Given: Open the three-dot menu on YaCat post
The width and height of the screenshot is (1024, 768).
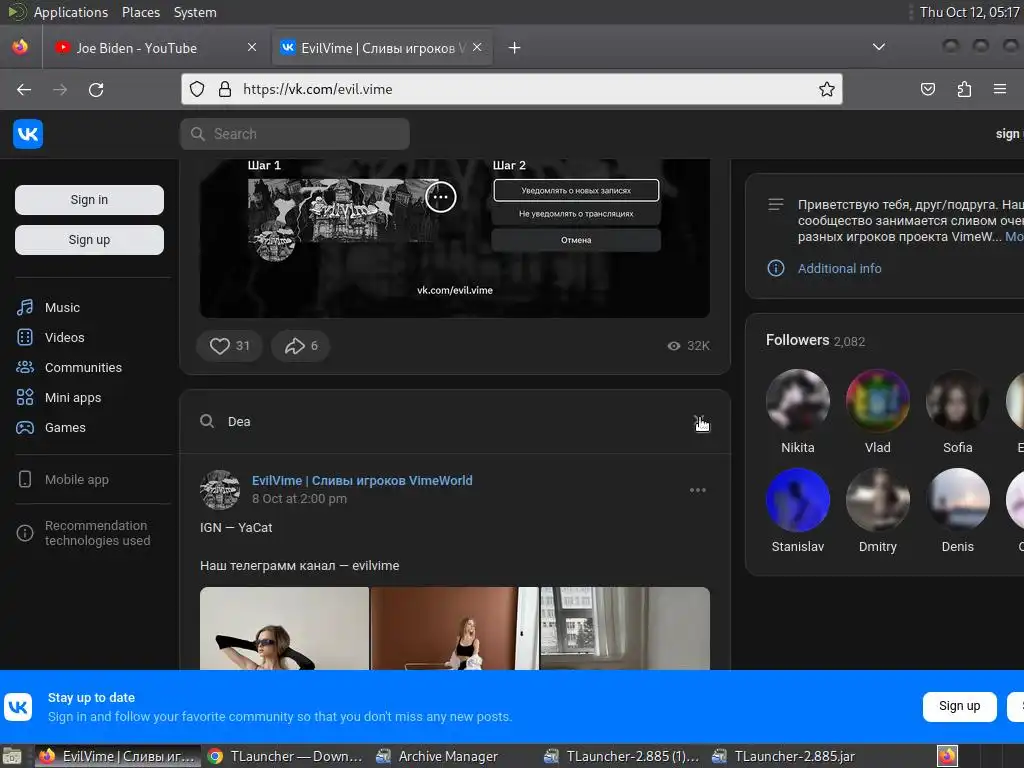Looking at the screenshot, I should coord(697,490).
